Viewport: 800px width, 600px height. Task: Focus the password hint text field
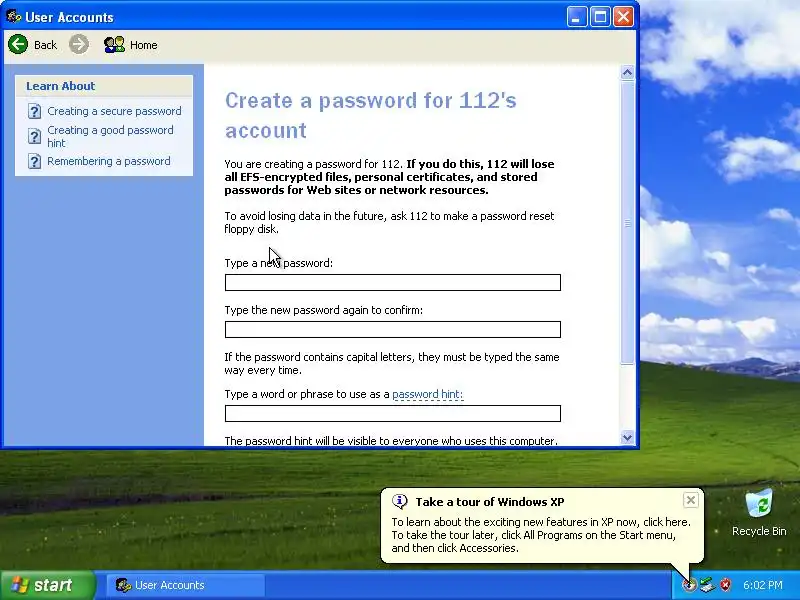click(x=392, y=413)
